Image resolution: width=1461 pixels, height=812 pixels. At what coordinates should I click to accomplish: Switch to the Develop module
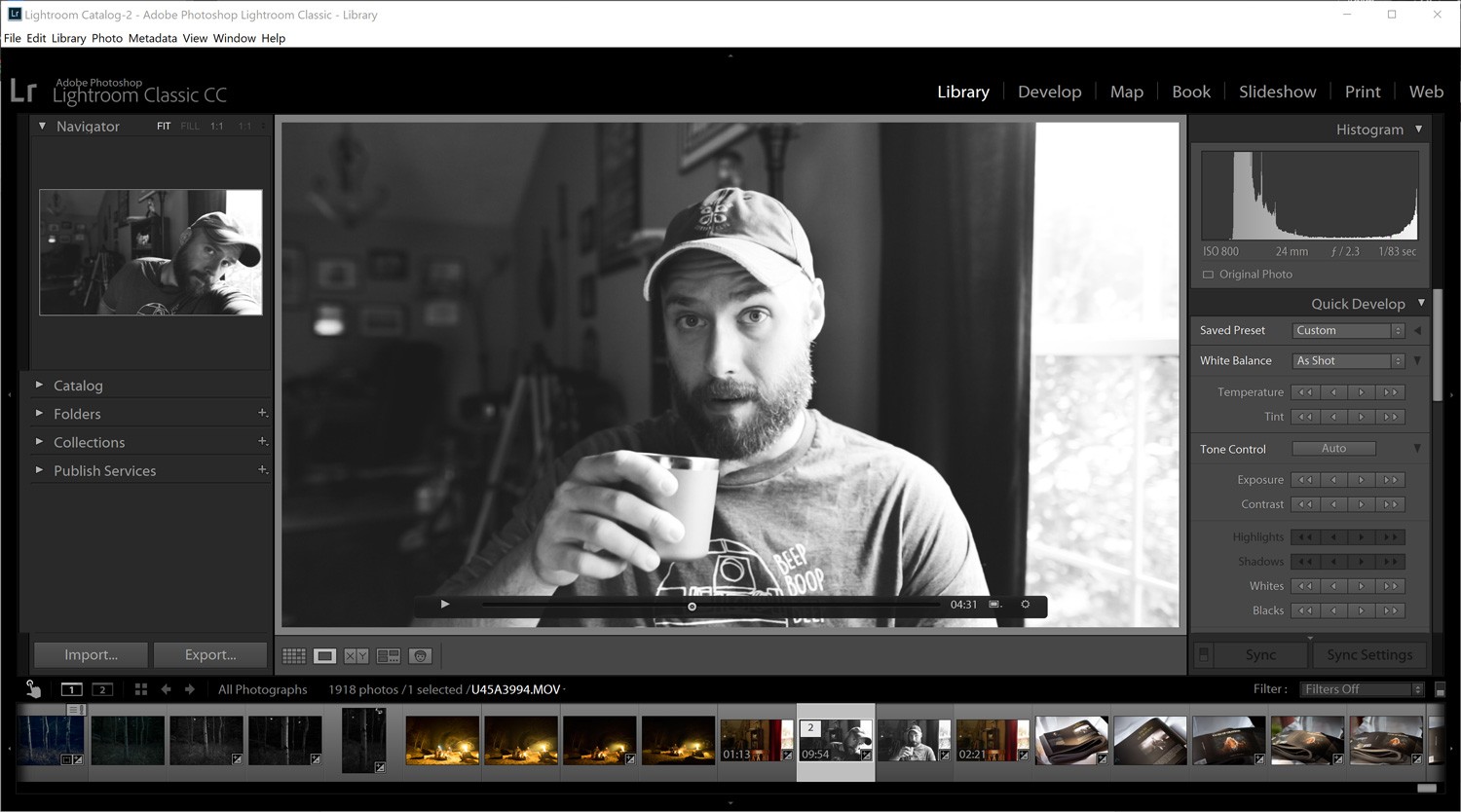coord(1049,91)
